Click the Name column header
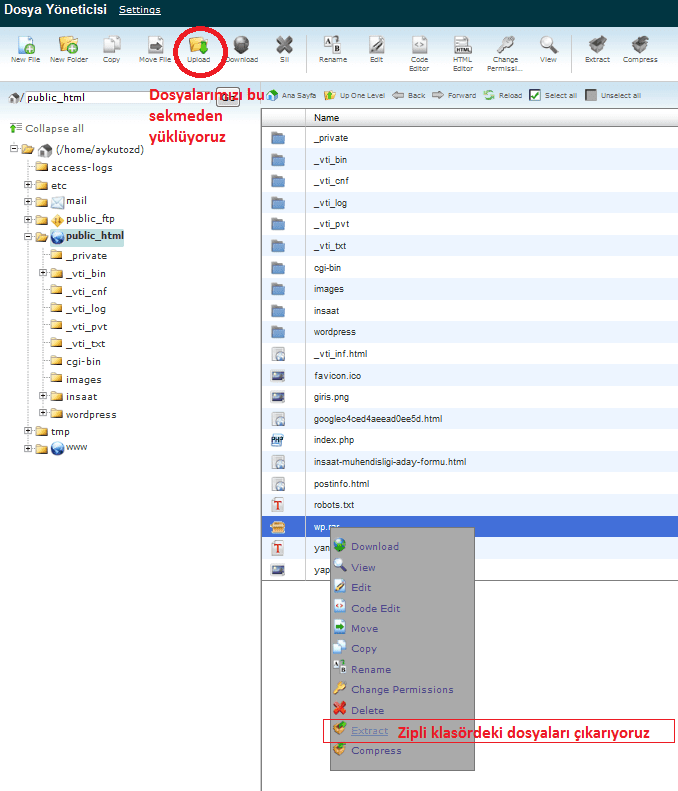 pyautogui.click(x=326, y=118)
